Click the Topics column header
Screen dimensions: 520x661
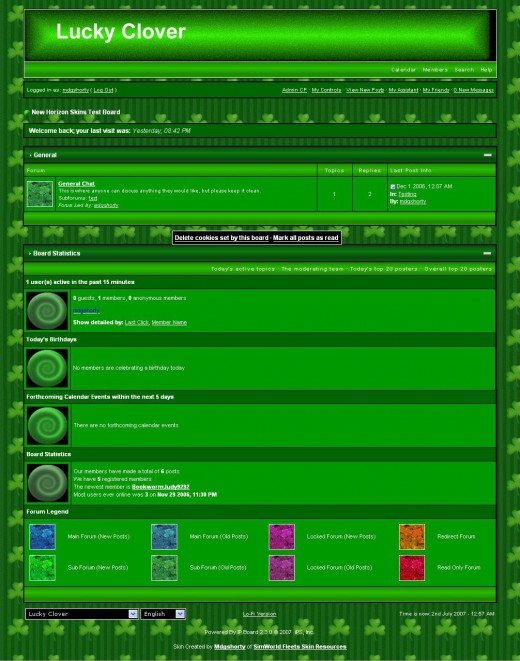[x=335, y=170]
